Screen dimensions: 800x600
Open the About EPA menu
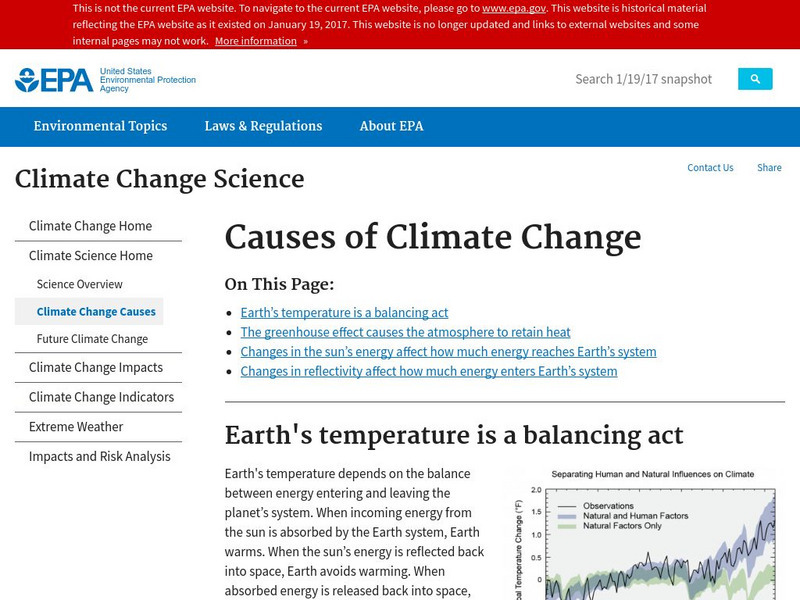(391, 126)
